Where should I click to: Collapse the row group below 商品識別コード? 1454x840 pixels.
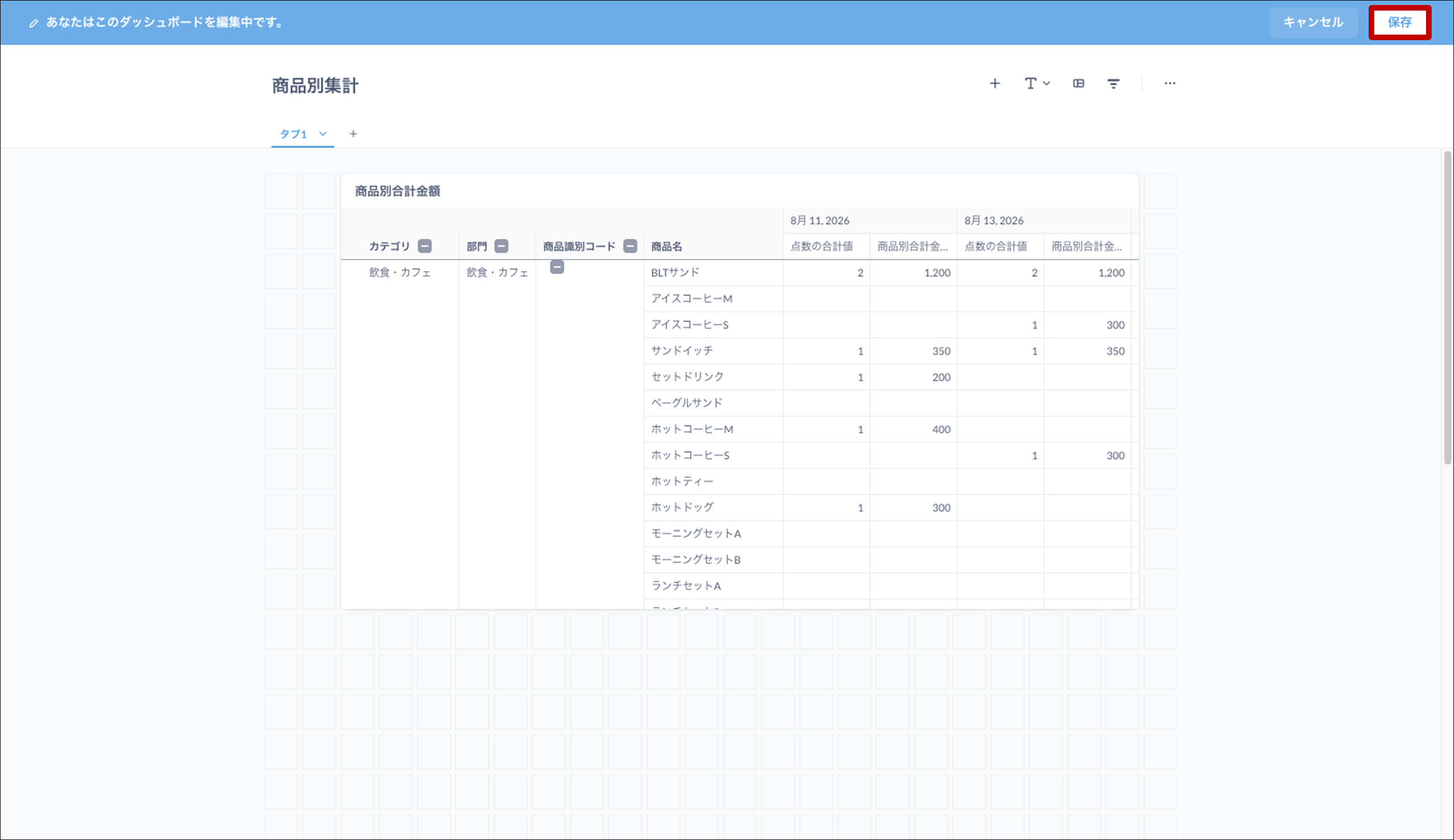[x=557, y=267]
